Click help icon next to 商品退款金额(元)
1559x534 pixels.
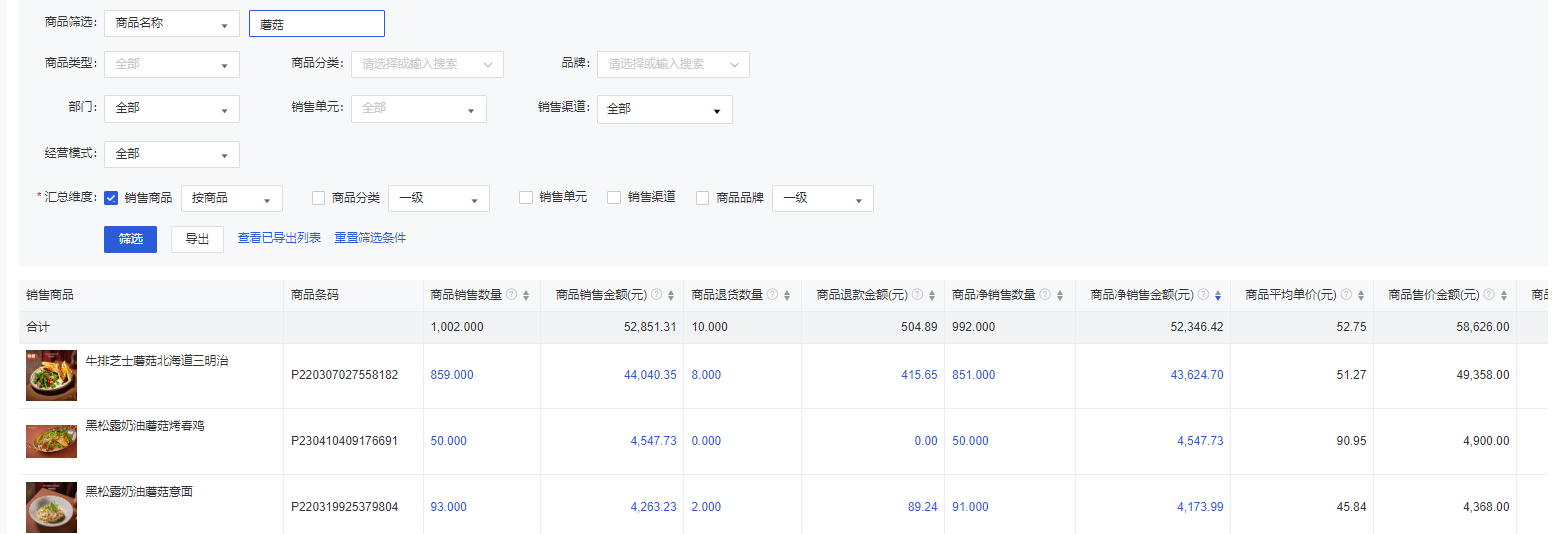click(916, 295)
